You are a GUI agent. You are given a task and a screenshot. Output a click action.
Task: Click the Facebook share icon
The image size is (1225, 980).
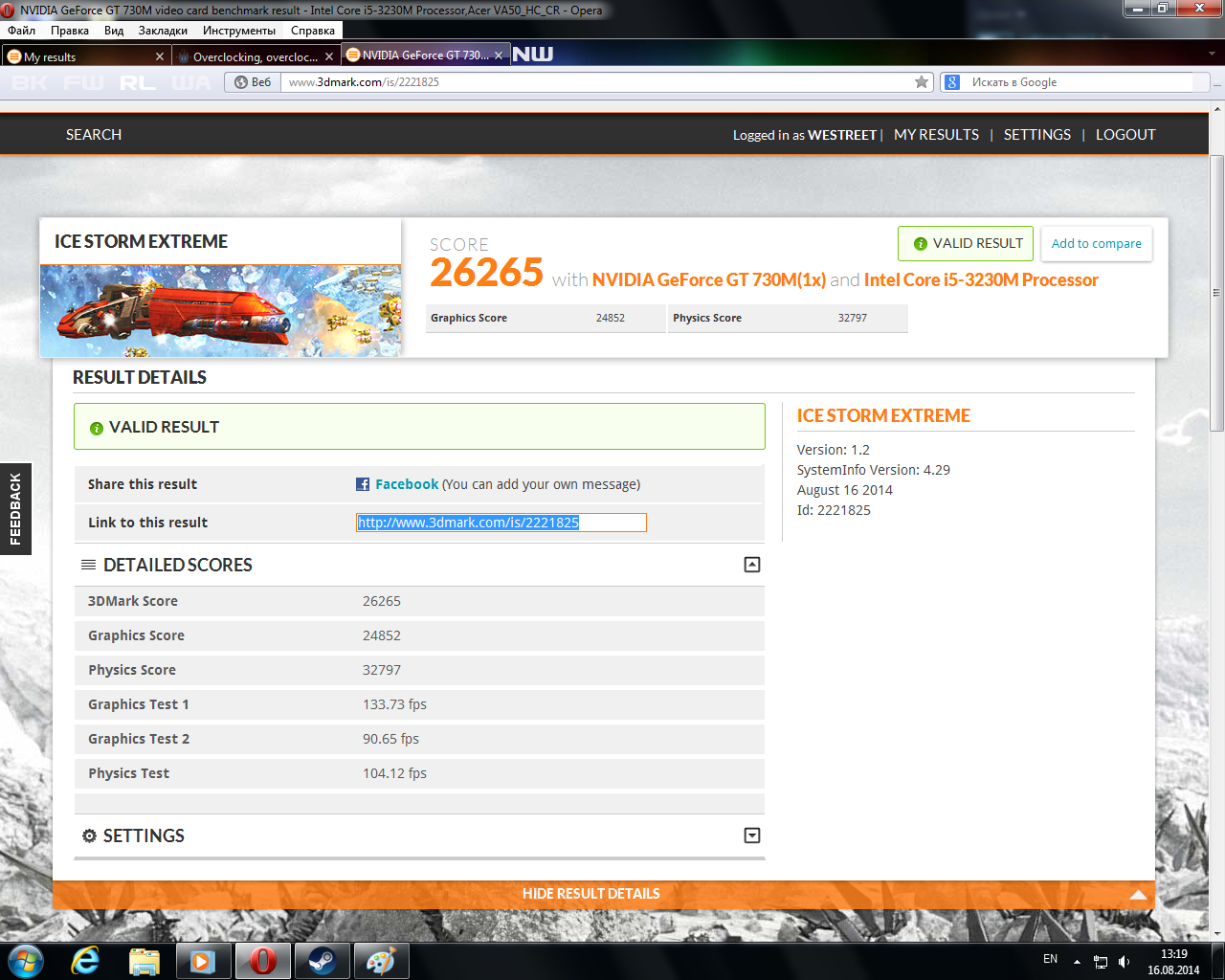tap(363, 484)
